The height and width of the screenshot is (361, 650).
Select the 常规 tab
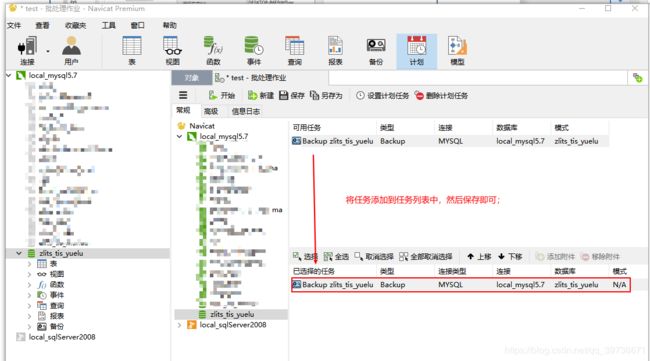click(183, 111)
